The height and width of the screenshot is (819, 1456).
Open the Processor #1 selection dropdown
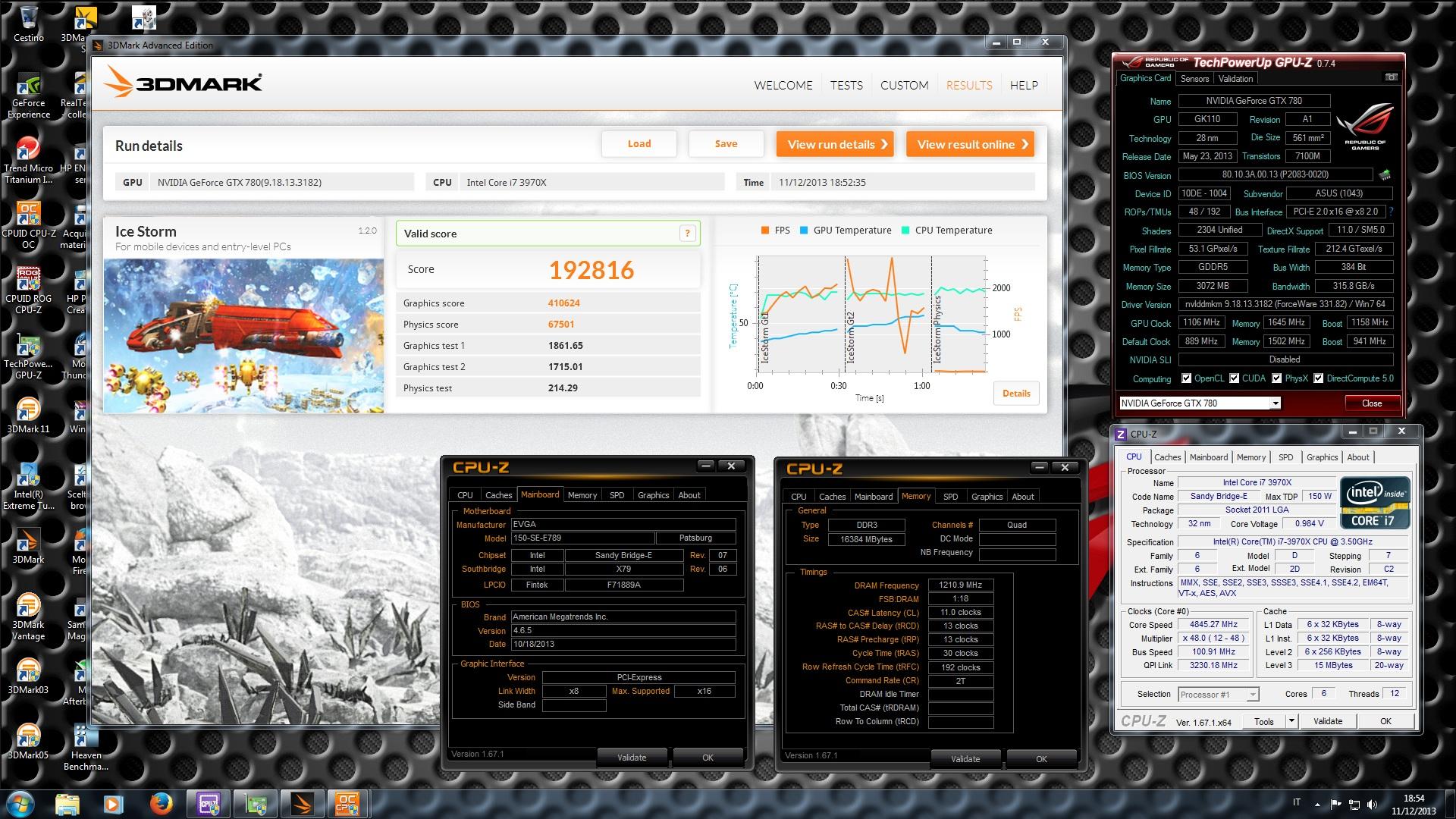[x=1218, y=694]
